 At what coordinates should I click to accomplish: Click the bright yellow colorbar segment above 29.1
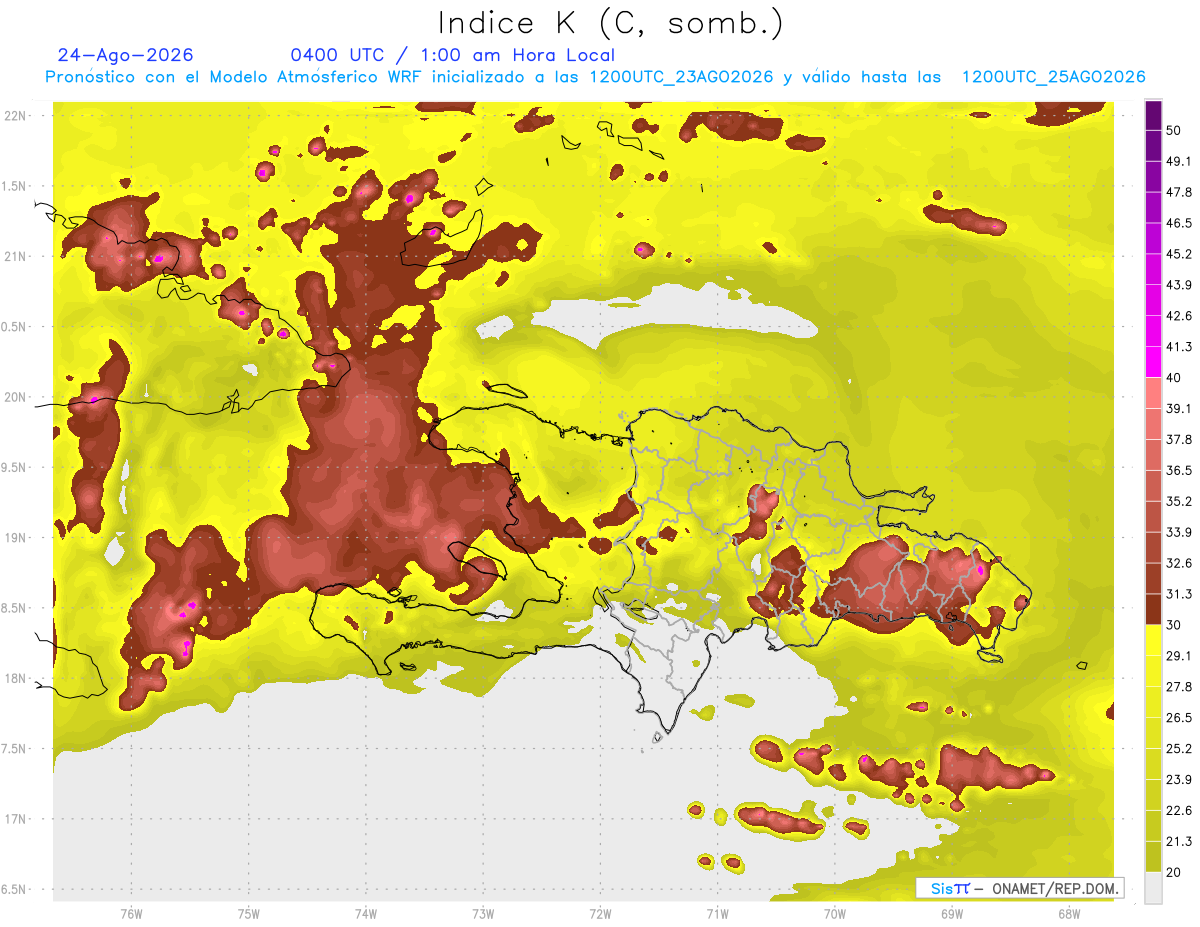1153,640
